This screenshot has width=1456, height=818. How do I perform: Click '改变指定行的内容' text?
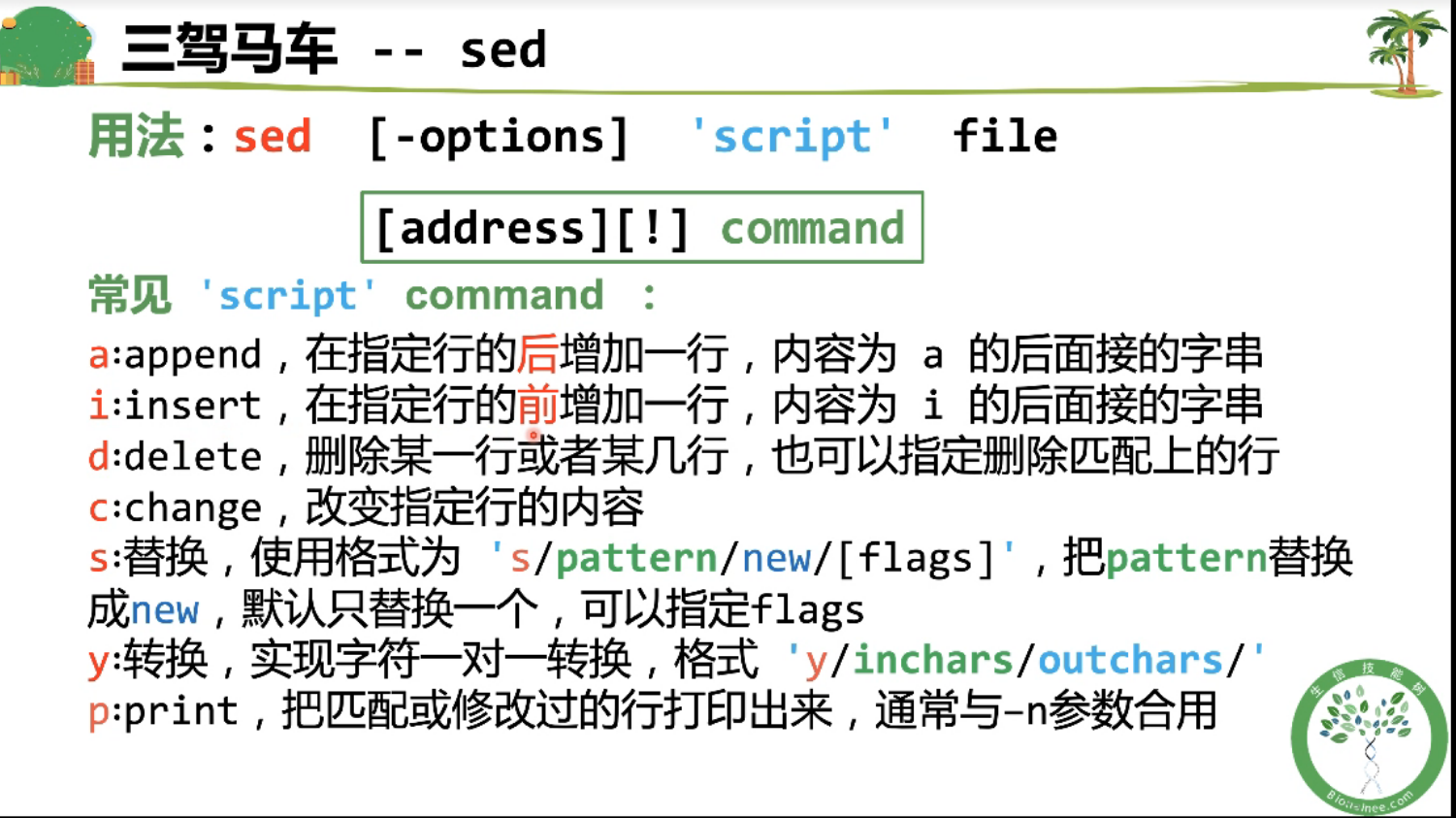click(474, 507)
